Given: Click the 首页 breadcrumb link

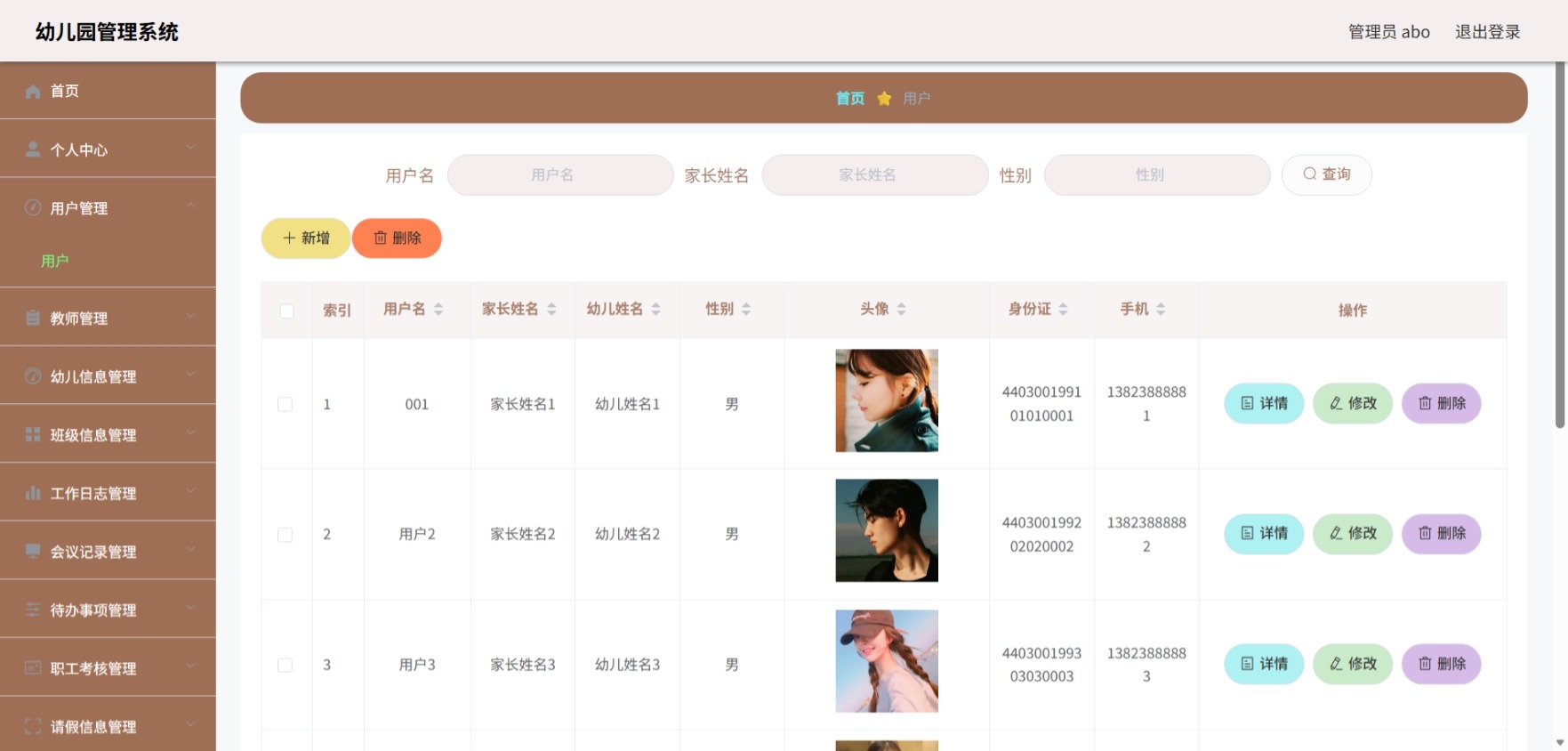Looking at the screenshot, I should click(850, 98).
